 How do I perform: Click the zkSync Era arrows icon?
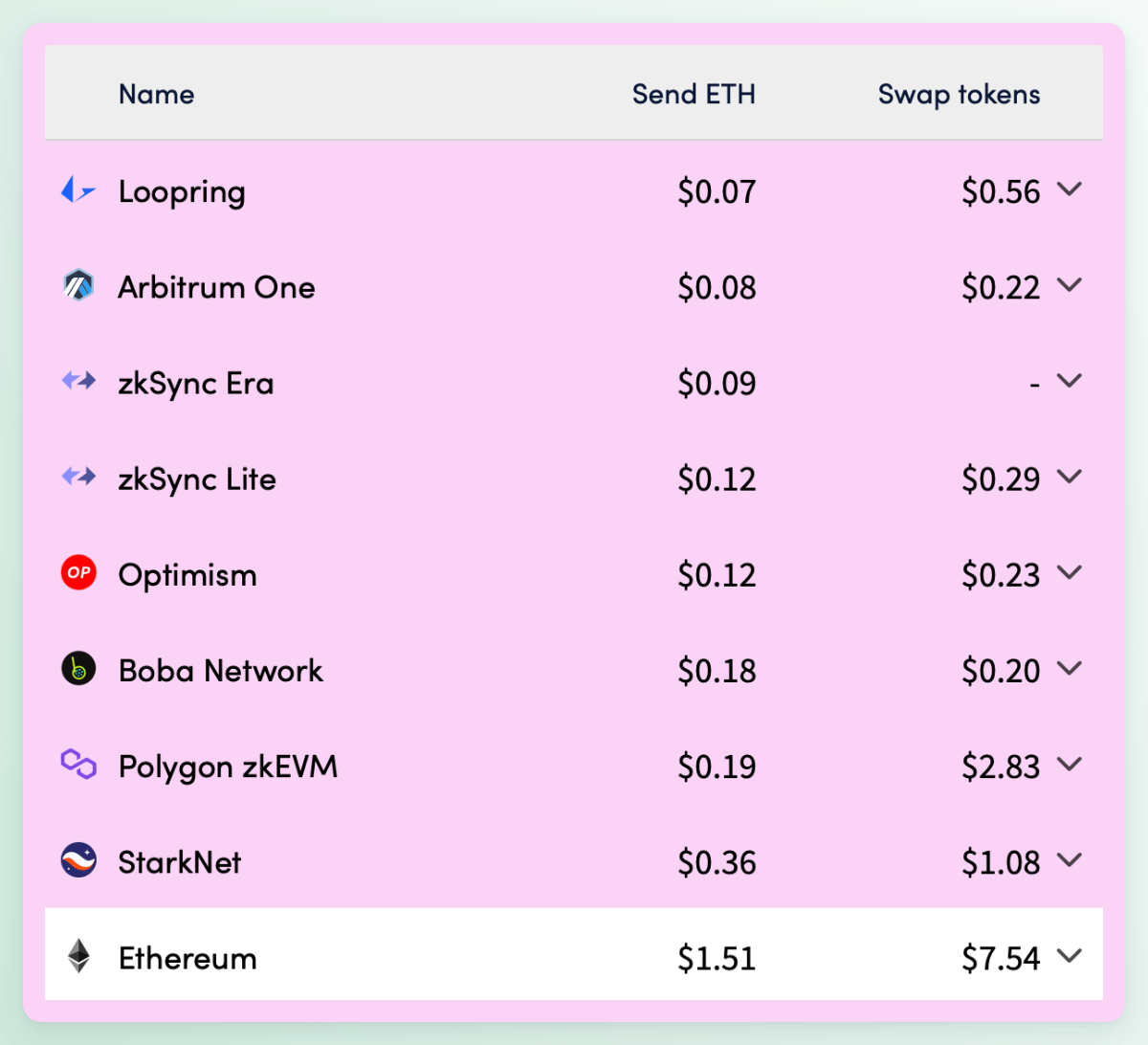(x=78, y=381)
